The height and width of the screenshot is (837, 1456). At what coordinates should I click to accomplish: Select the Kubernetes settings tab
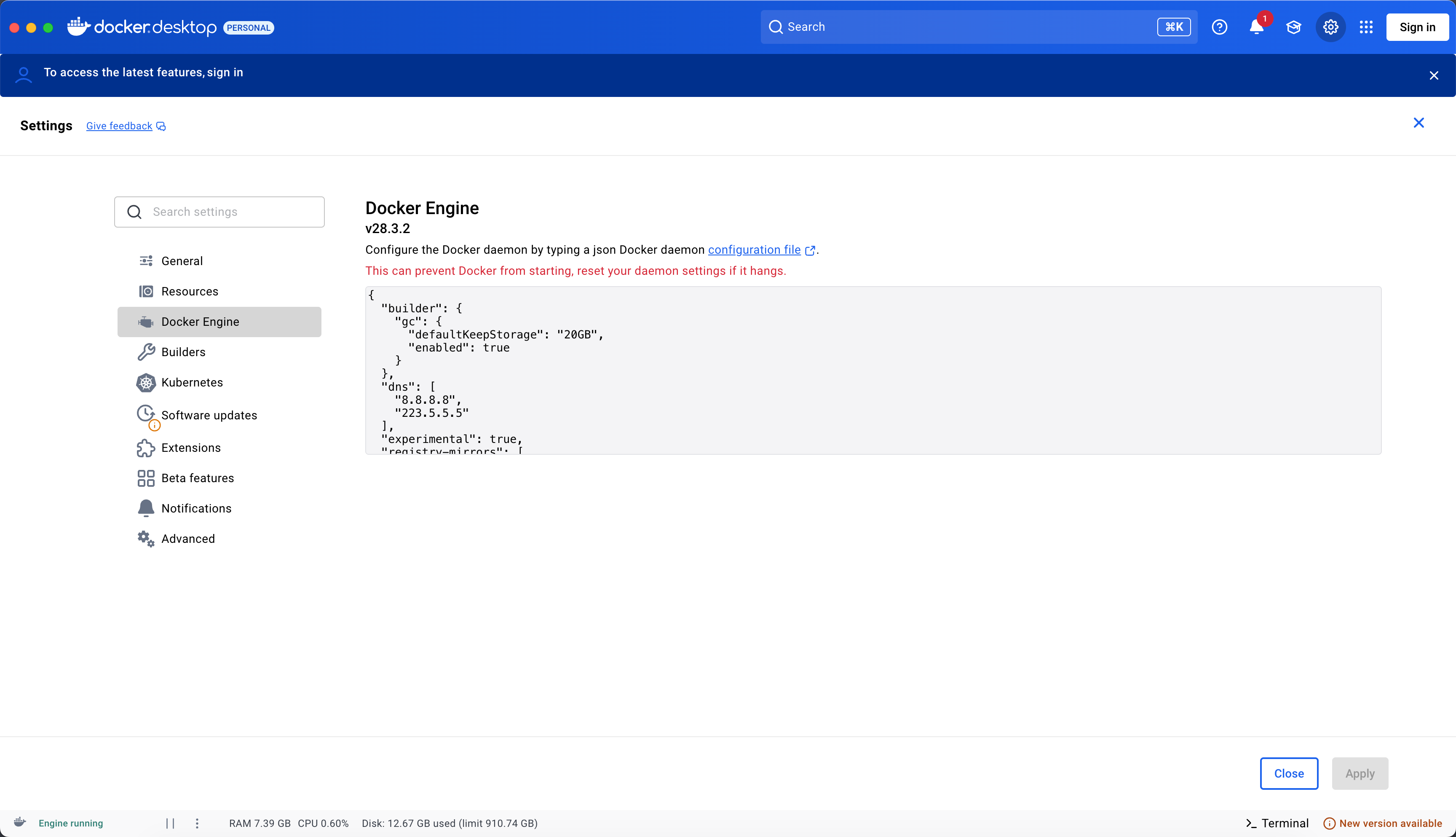191,382
